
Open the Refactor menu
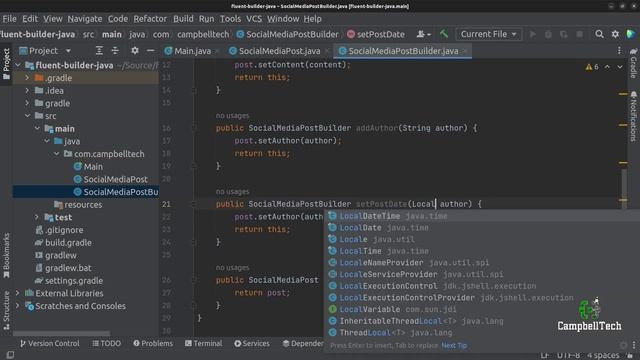150,19
